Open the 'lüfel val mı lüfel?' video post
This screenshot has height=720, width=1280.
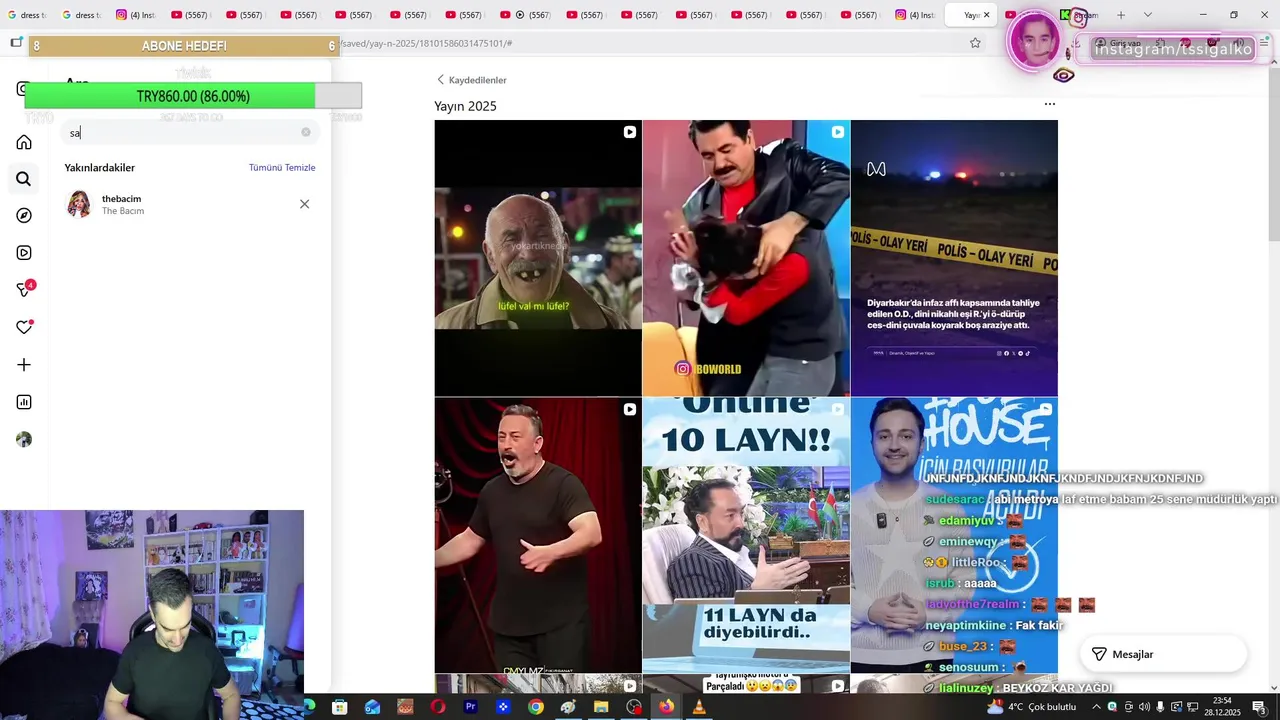point(538,258)
